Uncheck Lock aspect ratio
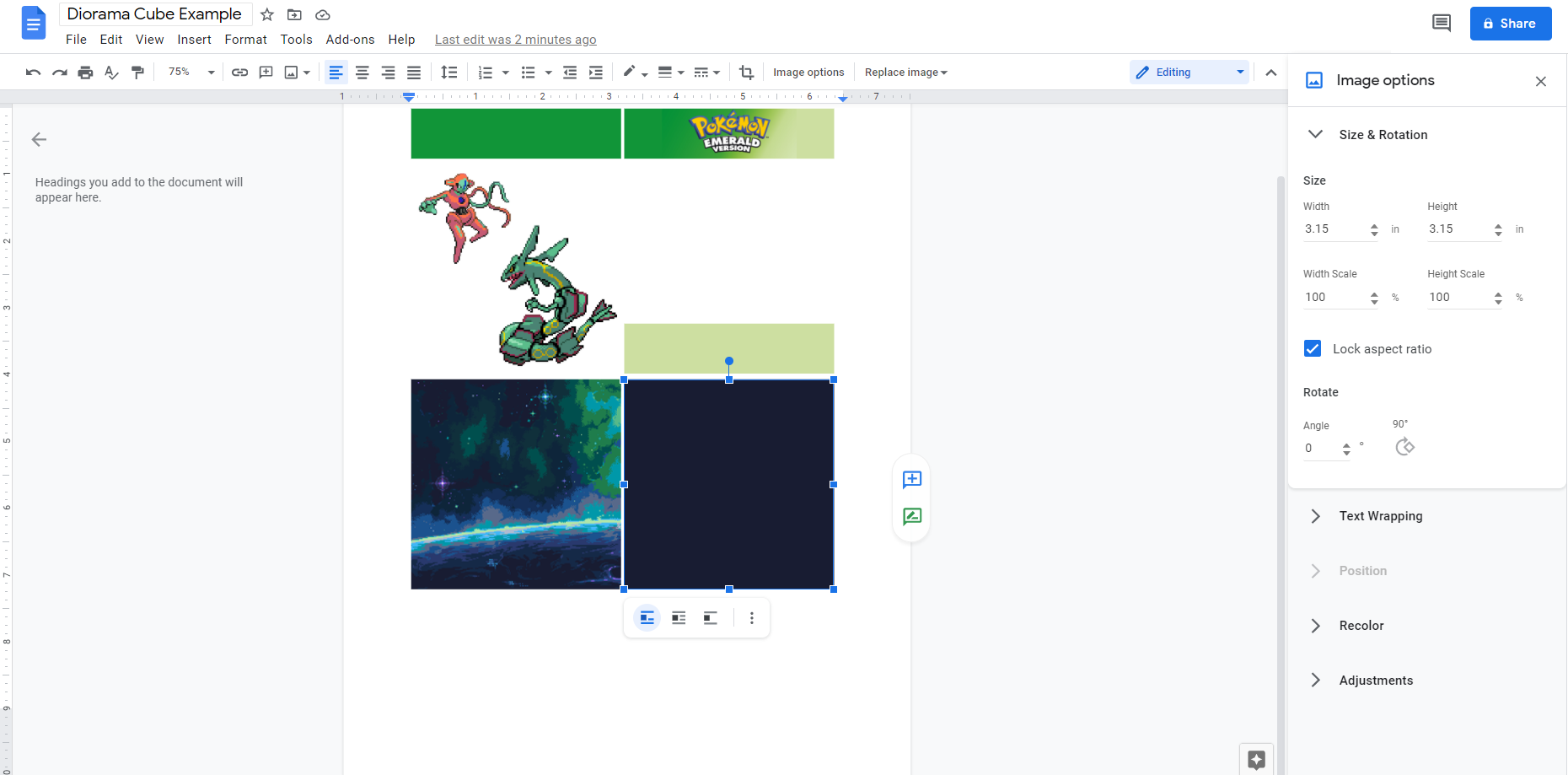 1312,348
